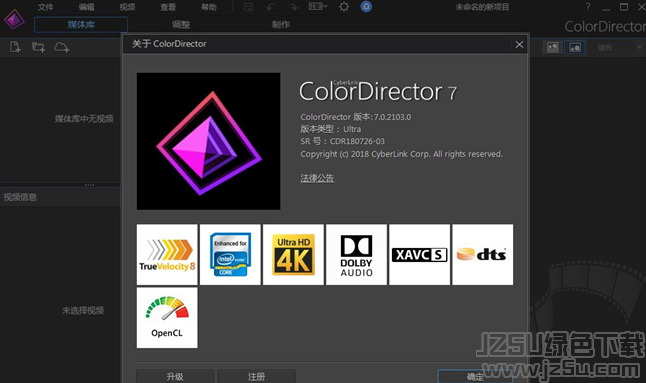Open the settings gear icon
The image size is (646, 383).
pyautogui.click(x=344, y=7)
